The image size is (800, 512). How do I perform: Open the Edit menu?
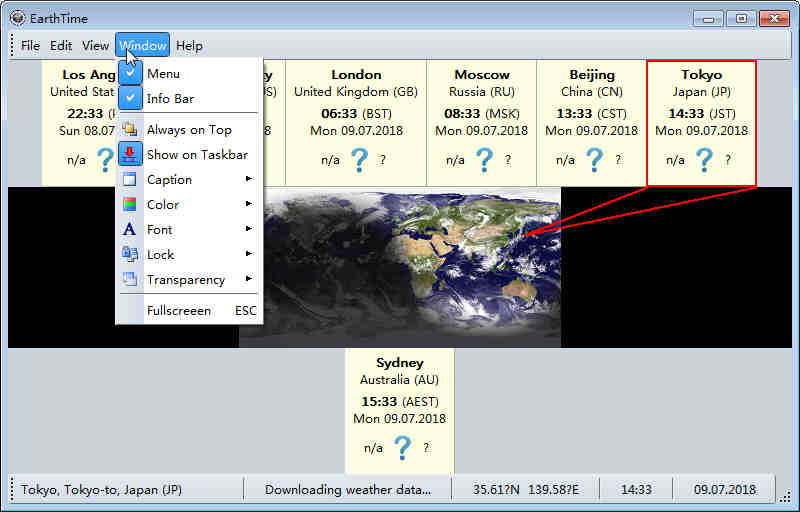pos(61,46)
